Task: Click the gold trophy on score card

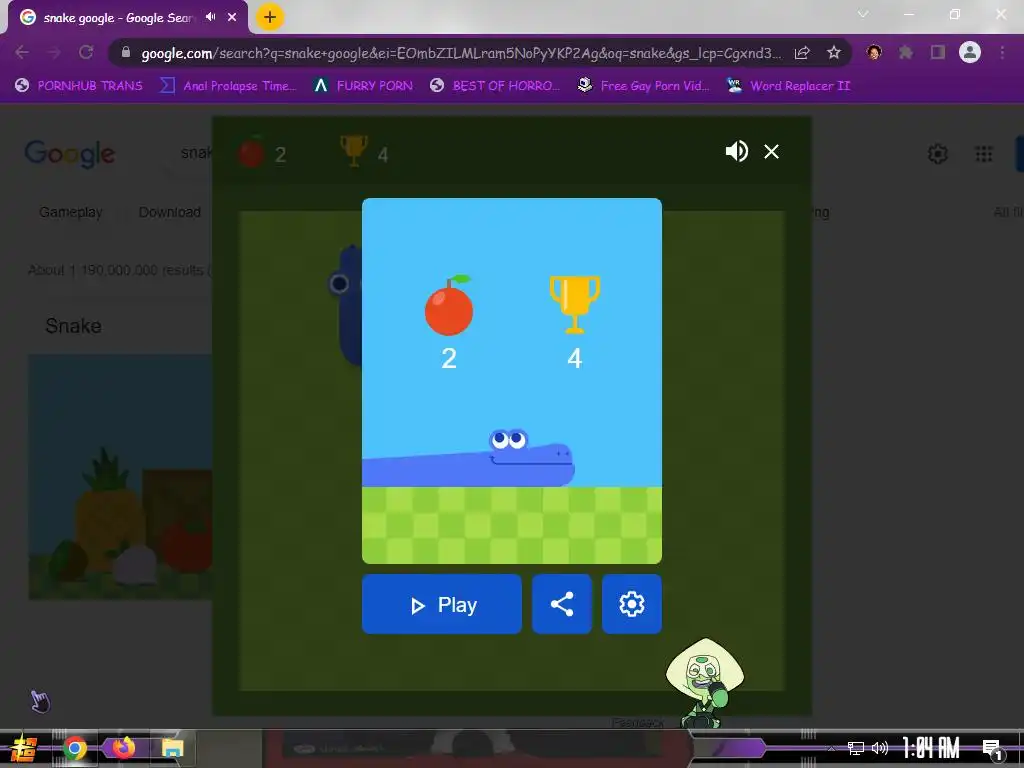Action: coord(575,304)
